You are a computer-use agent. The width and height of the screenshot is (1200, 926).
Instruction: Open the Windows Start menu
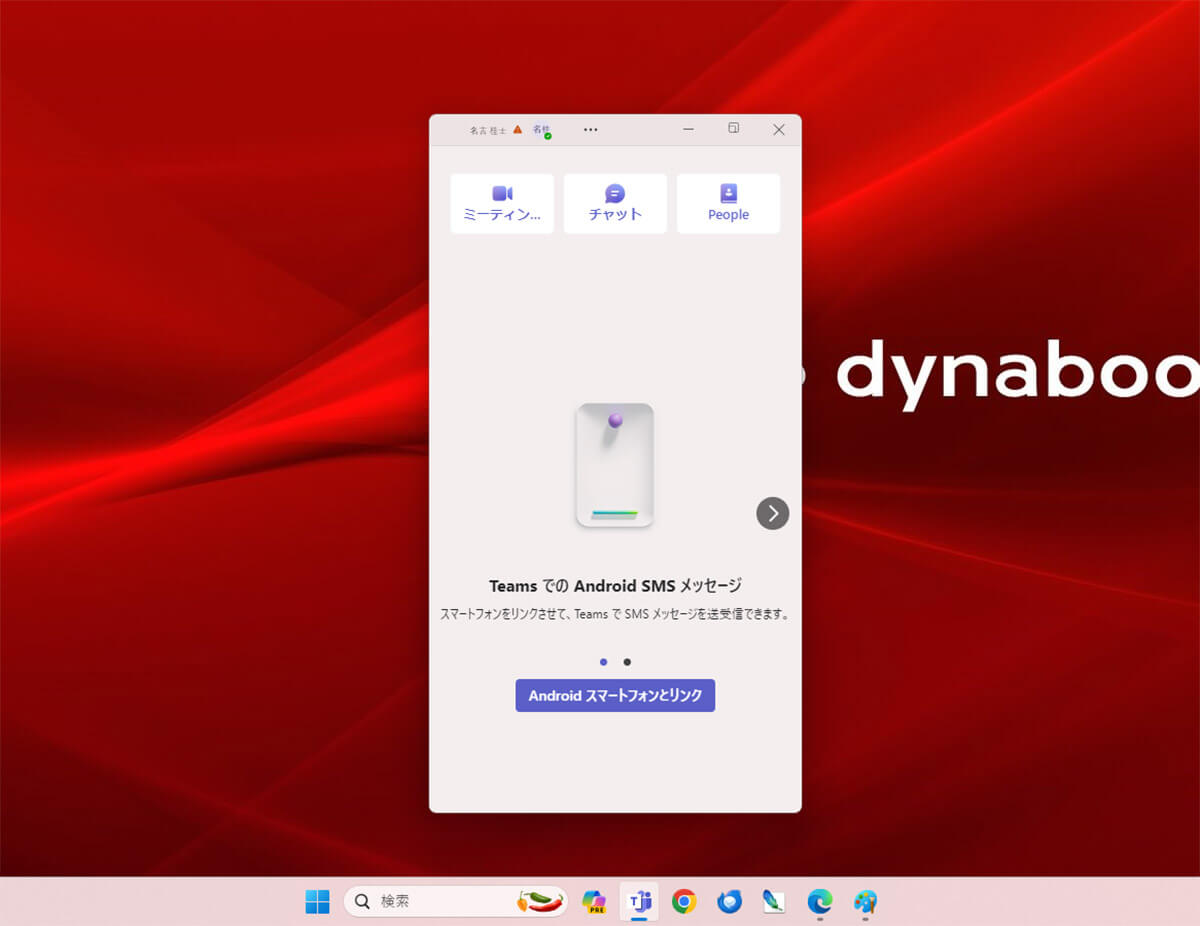(317, 902)
